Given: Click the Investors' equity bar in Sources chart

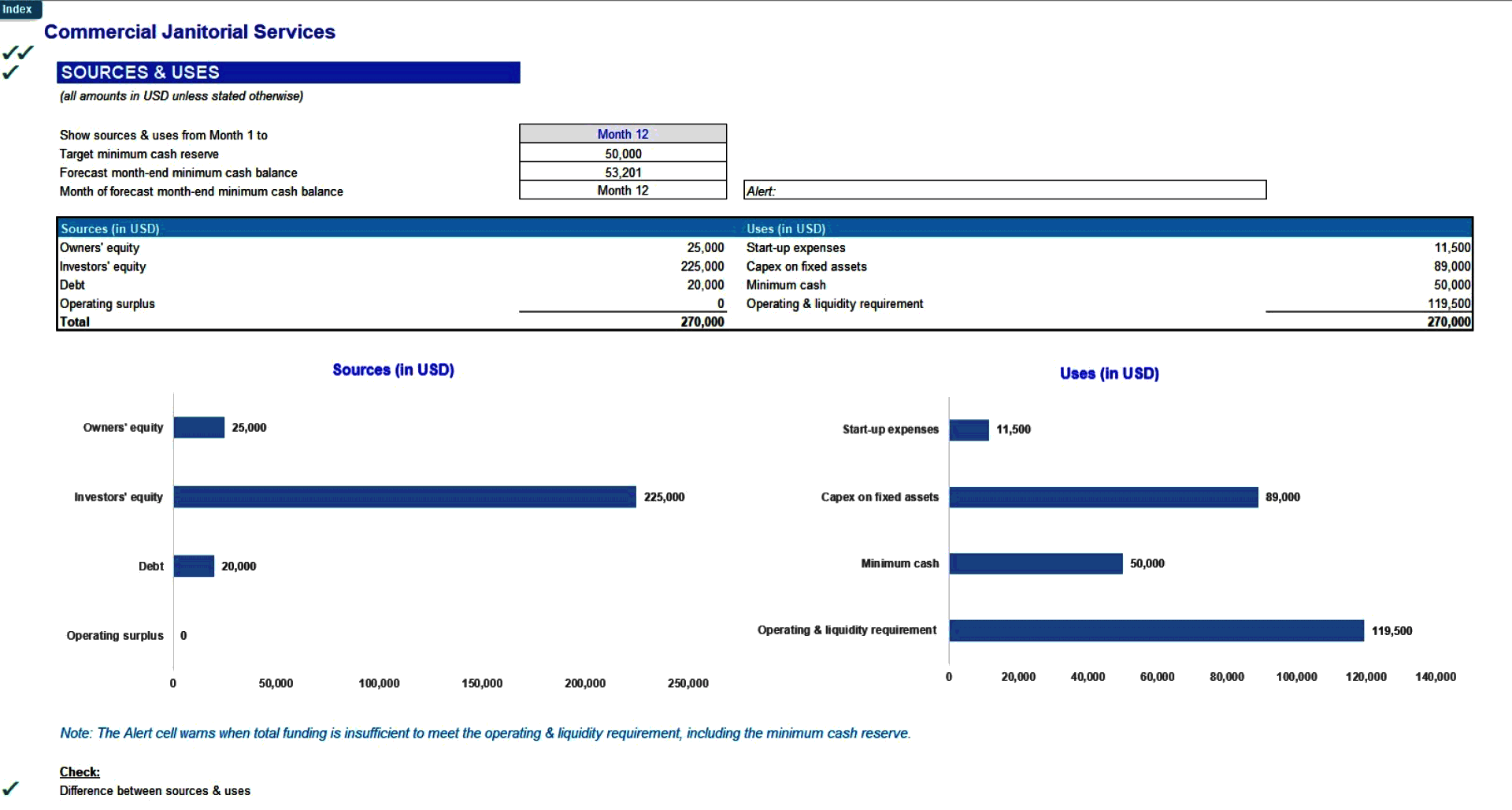Looking at the screenshot, I should click(404, 496).
